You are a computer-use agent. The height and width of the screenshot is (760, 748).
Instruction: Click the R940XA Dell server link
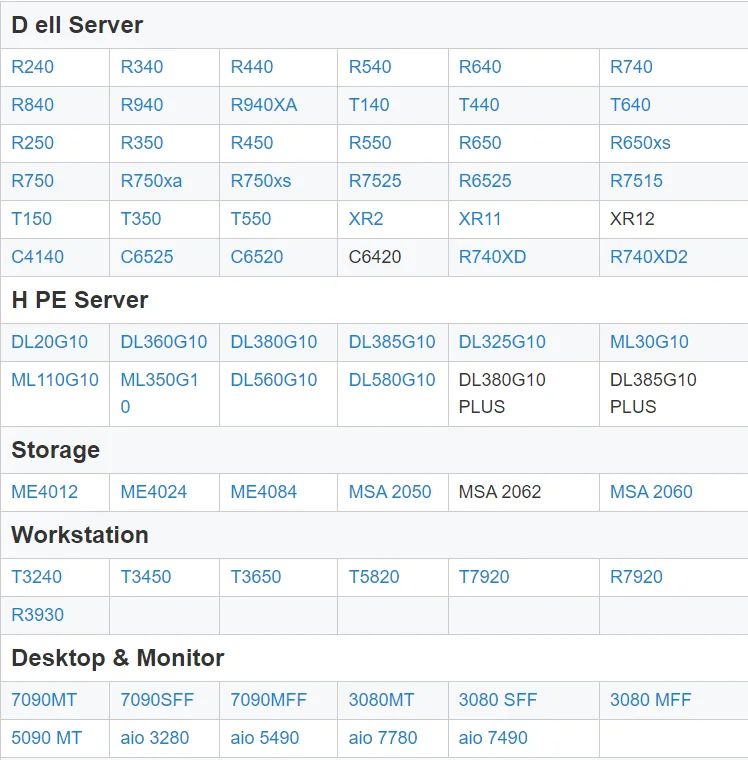click(263, 105)
